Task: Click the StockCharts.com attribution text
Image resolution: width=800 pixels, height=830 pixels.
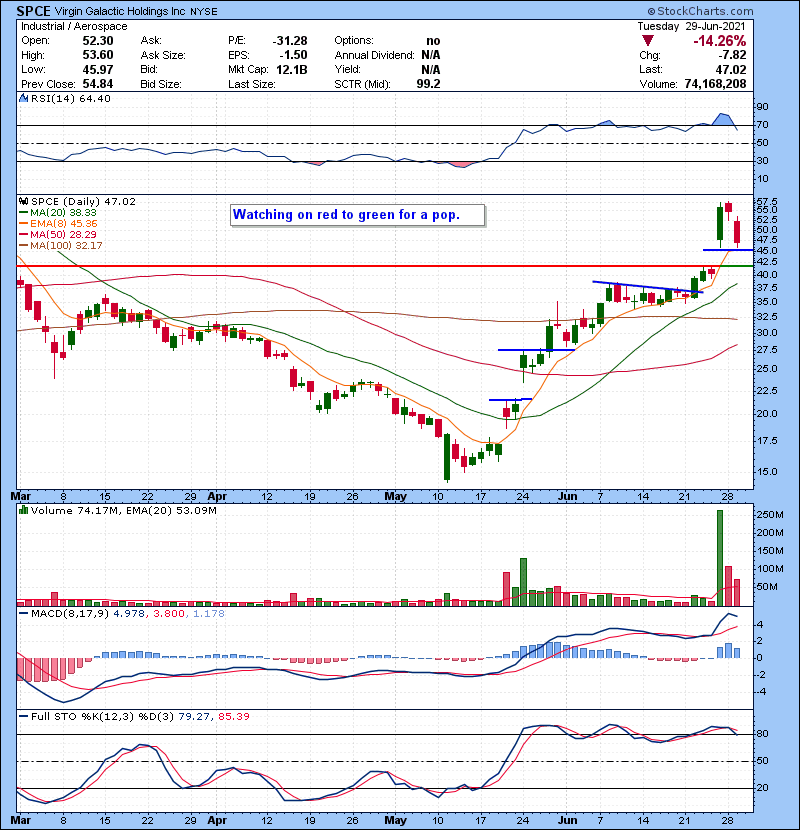Action: click(x=700, y=11)
